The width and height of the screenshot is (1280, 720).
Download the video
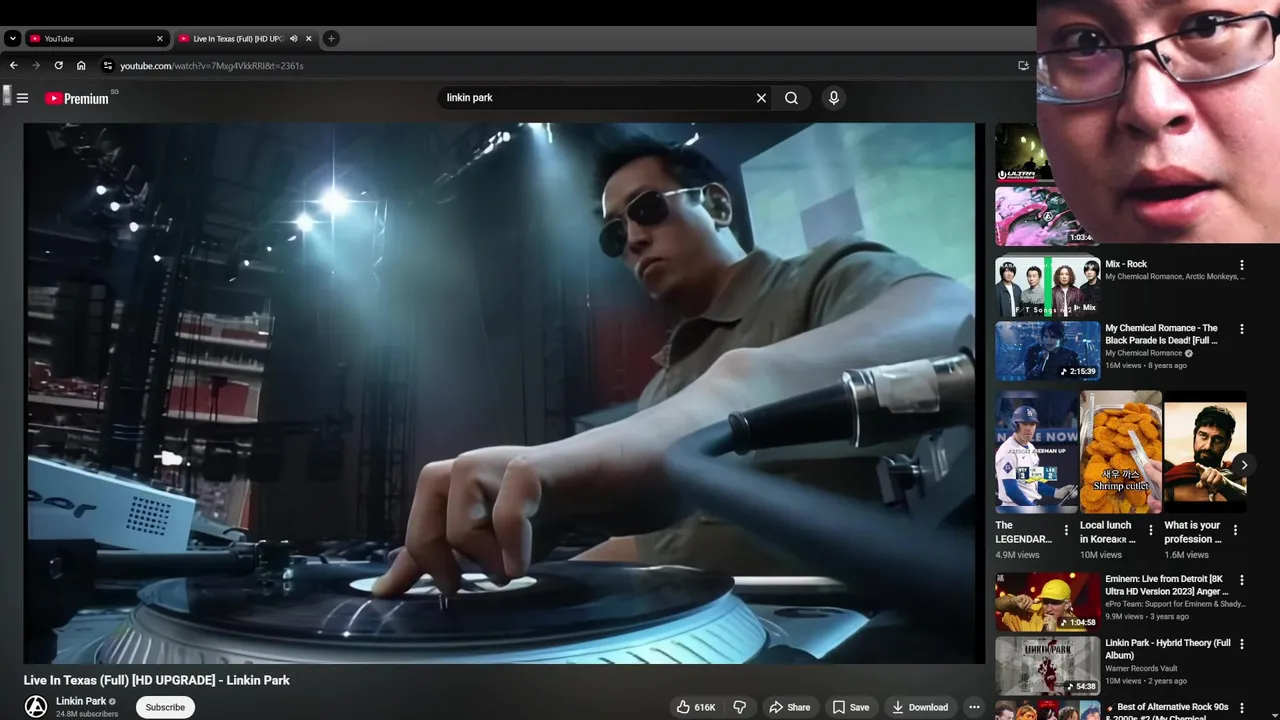(920, 707)
